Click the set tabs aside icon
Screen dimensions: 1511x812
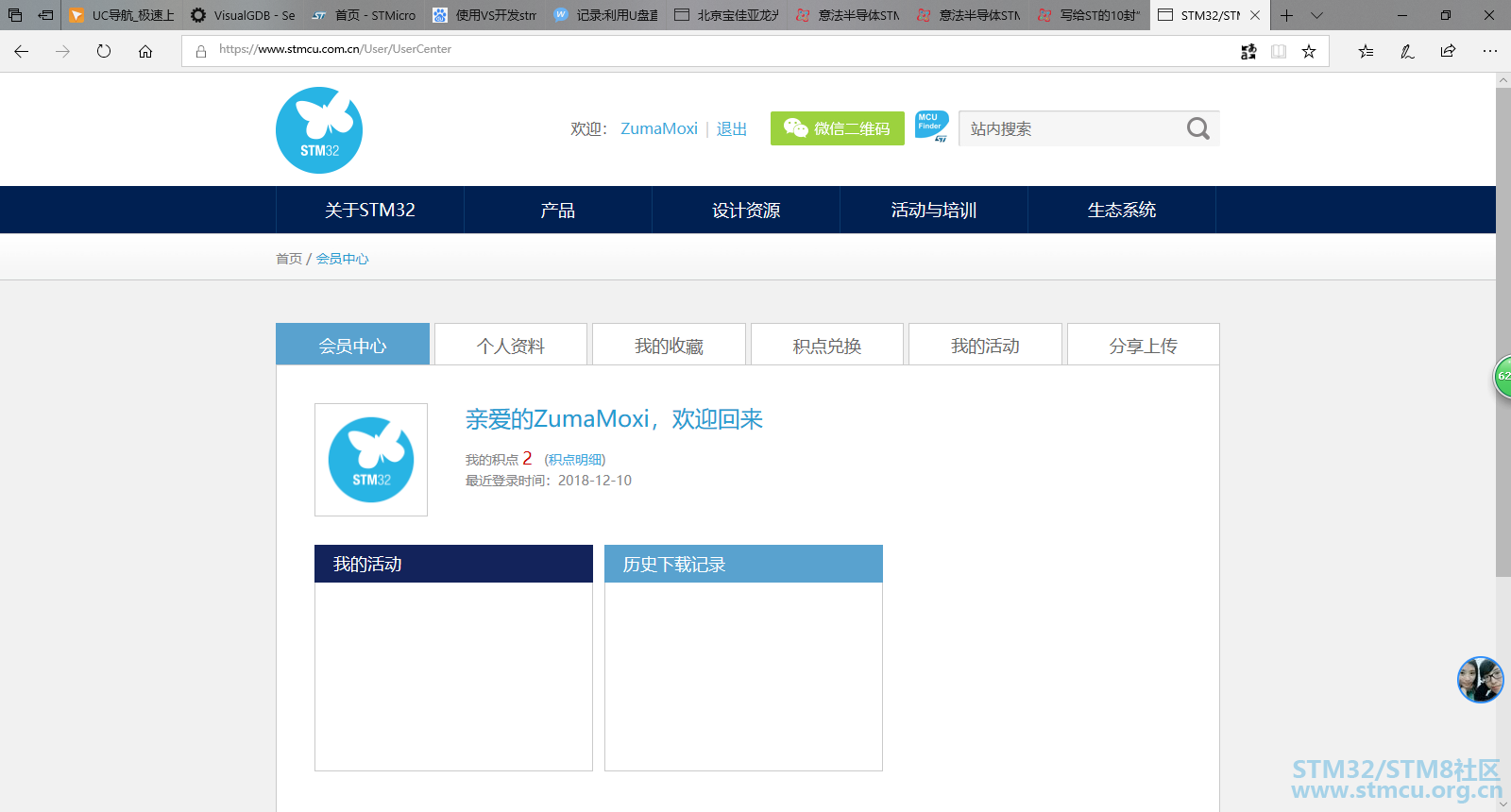point(45,15)
